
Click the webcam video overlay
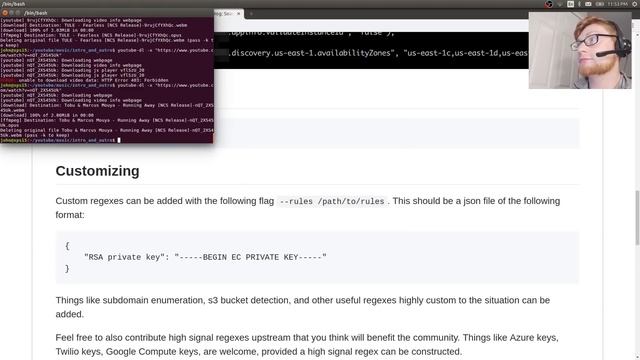(580, 50)
